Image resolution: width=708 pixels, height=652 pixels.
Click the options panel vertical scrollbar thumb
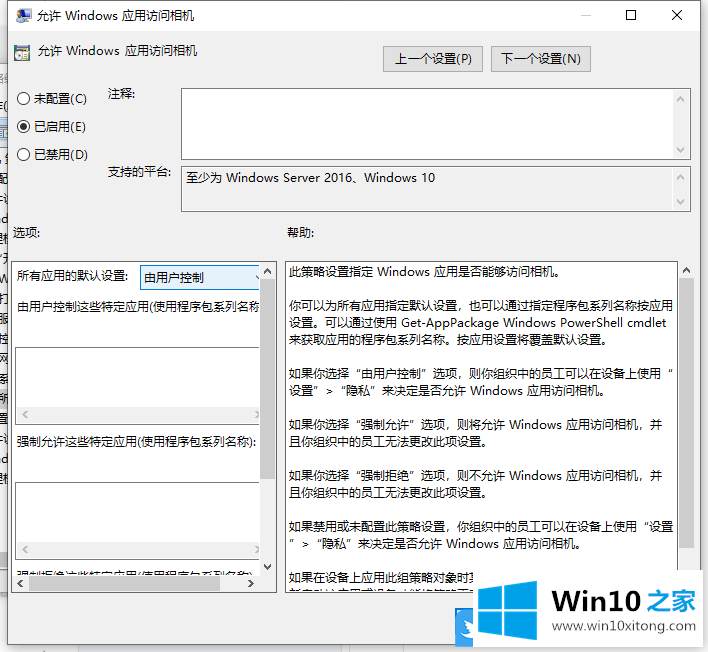(267, 379)
